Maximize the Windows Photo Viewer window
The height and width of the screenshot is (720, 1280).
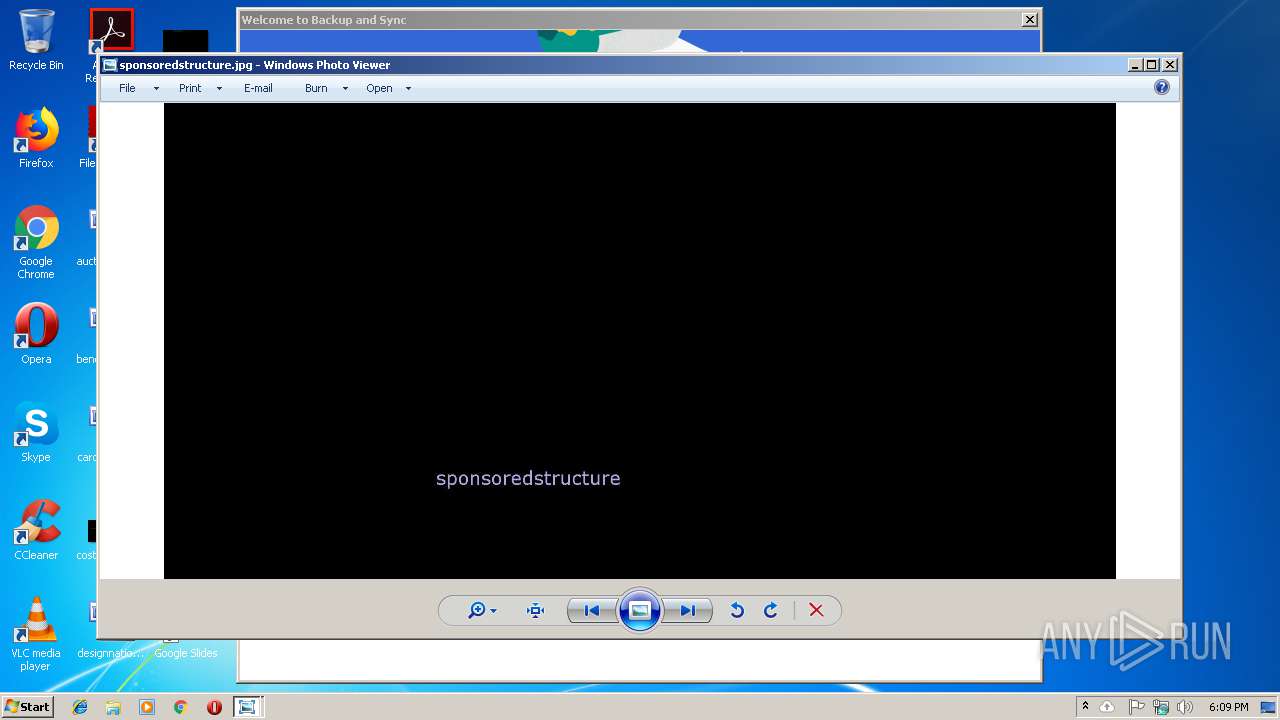(x=1152, y=65)
